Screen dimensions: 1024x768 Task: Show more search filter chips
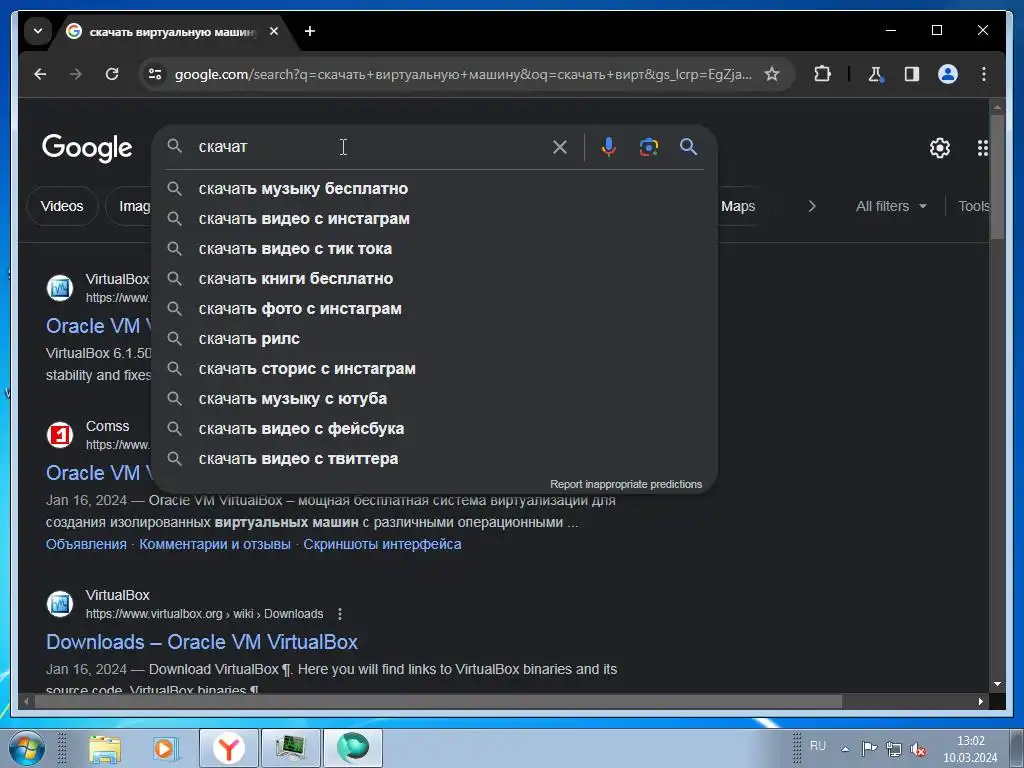(812, 206)
